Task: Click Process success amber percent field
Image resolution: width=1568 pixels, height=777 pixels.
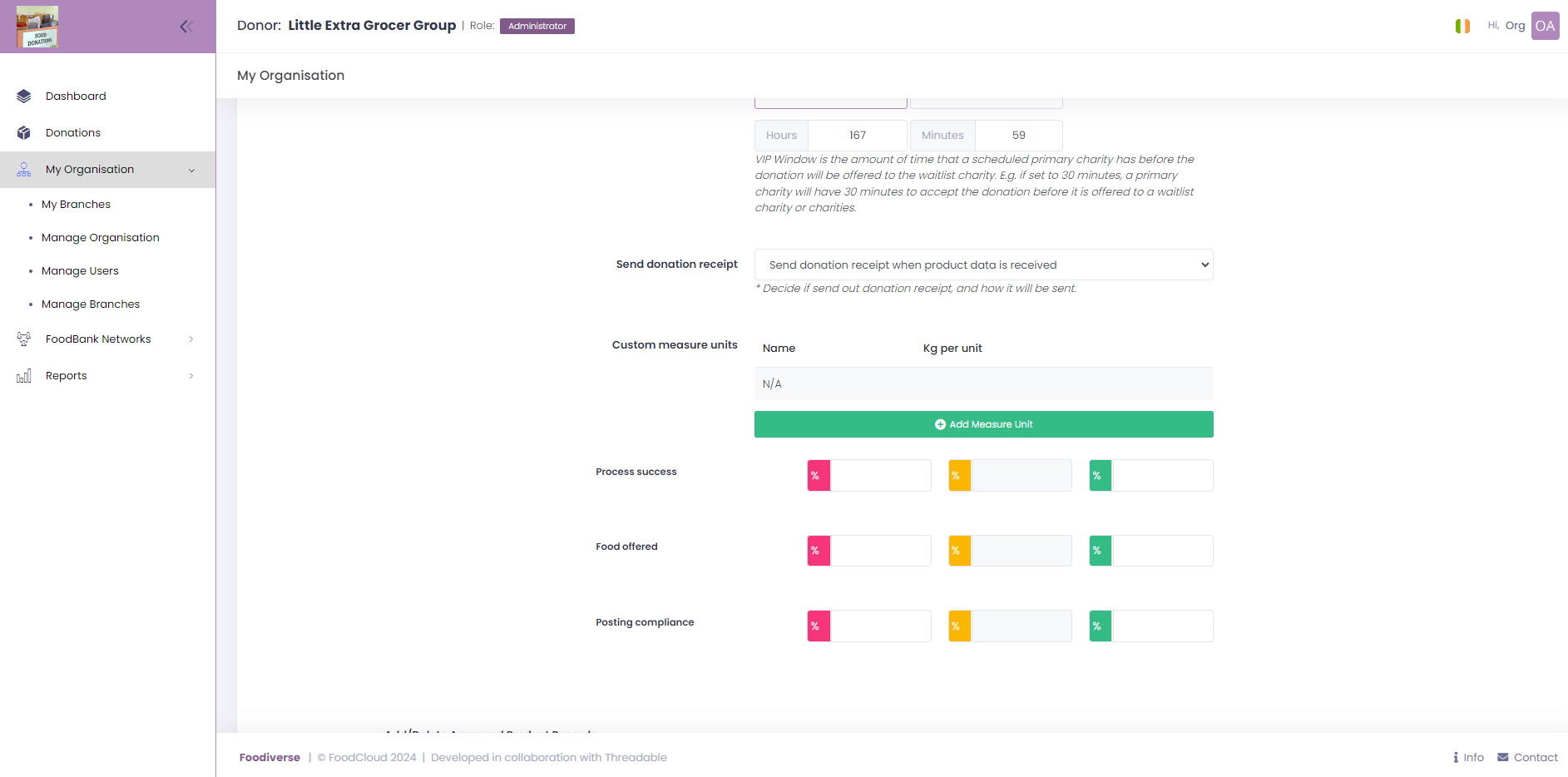Action: tap(1021, 476)
